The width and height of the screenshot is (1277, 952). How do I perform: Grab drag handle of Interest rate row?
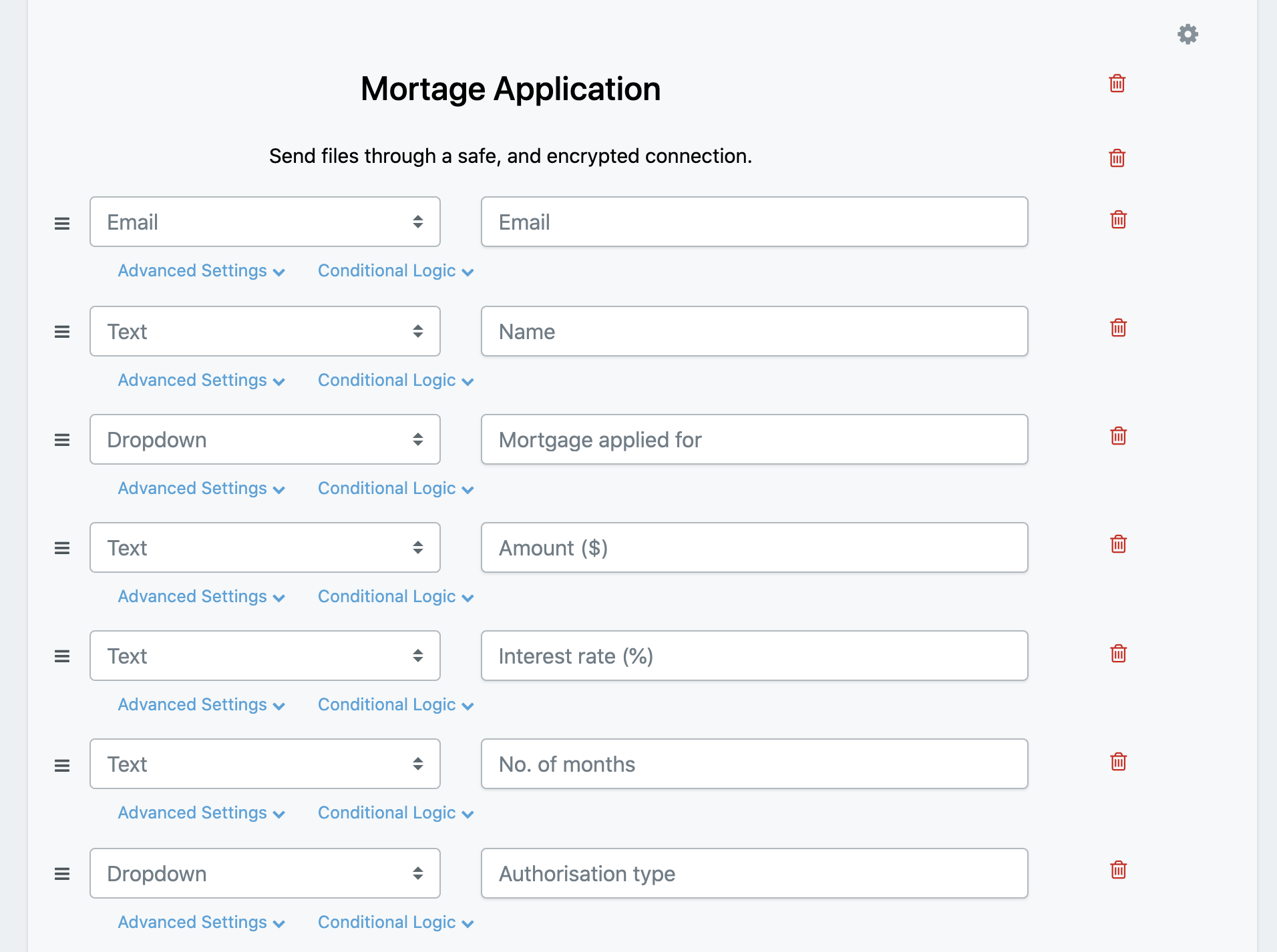pyautogui.click(x=62, y=656)
